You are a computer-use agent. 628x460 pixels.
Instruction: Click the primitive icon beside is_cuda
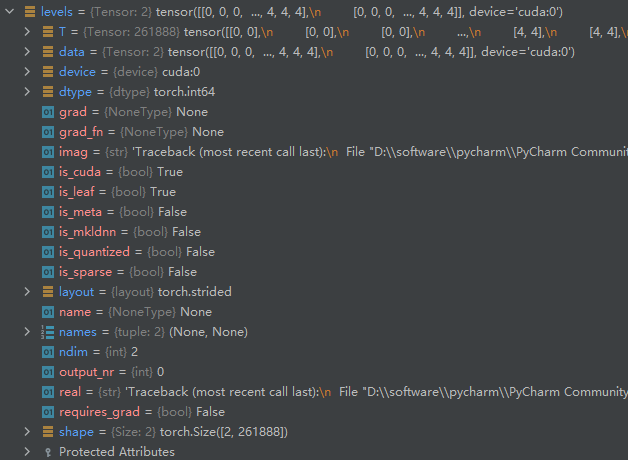(48, 172)
